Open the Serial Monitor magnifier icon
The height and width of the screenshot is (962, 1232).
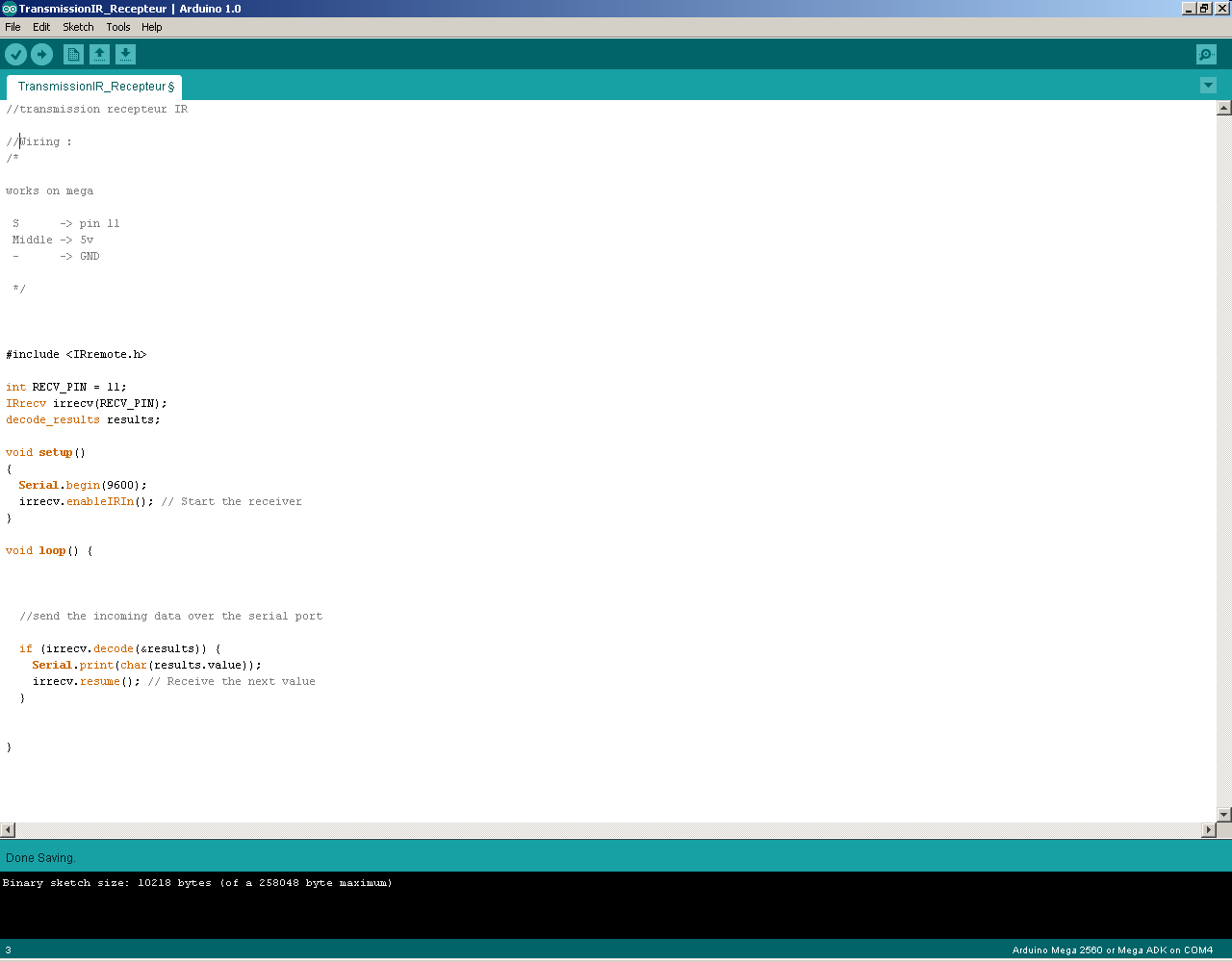[1206, 55]
